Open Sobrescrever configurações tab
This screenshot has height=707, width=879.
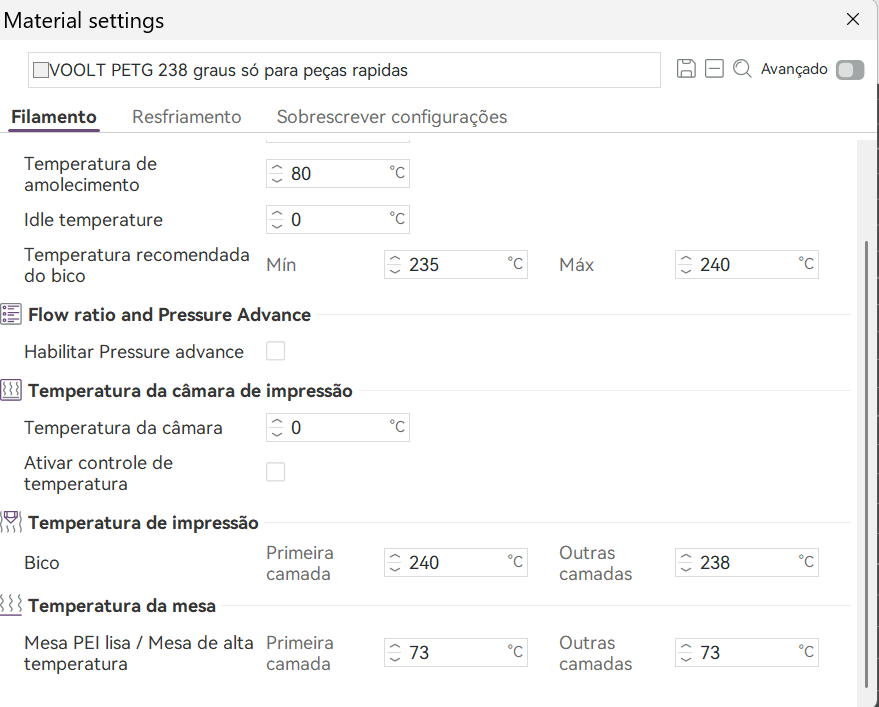[x=392, y=117]
